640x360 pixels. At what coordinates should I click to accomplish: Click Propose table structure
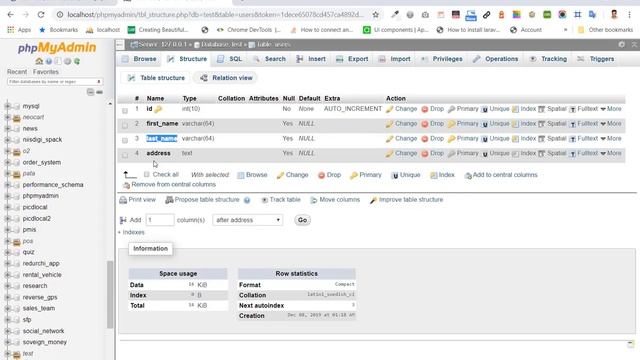click(x=202, y=200)
